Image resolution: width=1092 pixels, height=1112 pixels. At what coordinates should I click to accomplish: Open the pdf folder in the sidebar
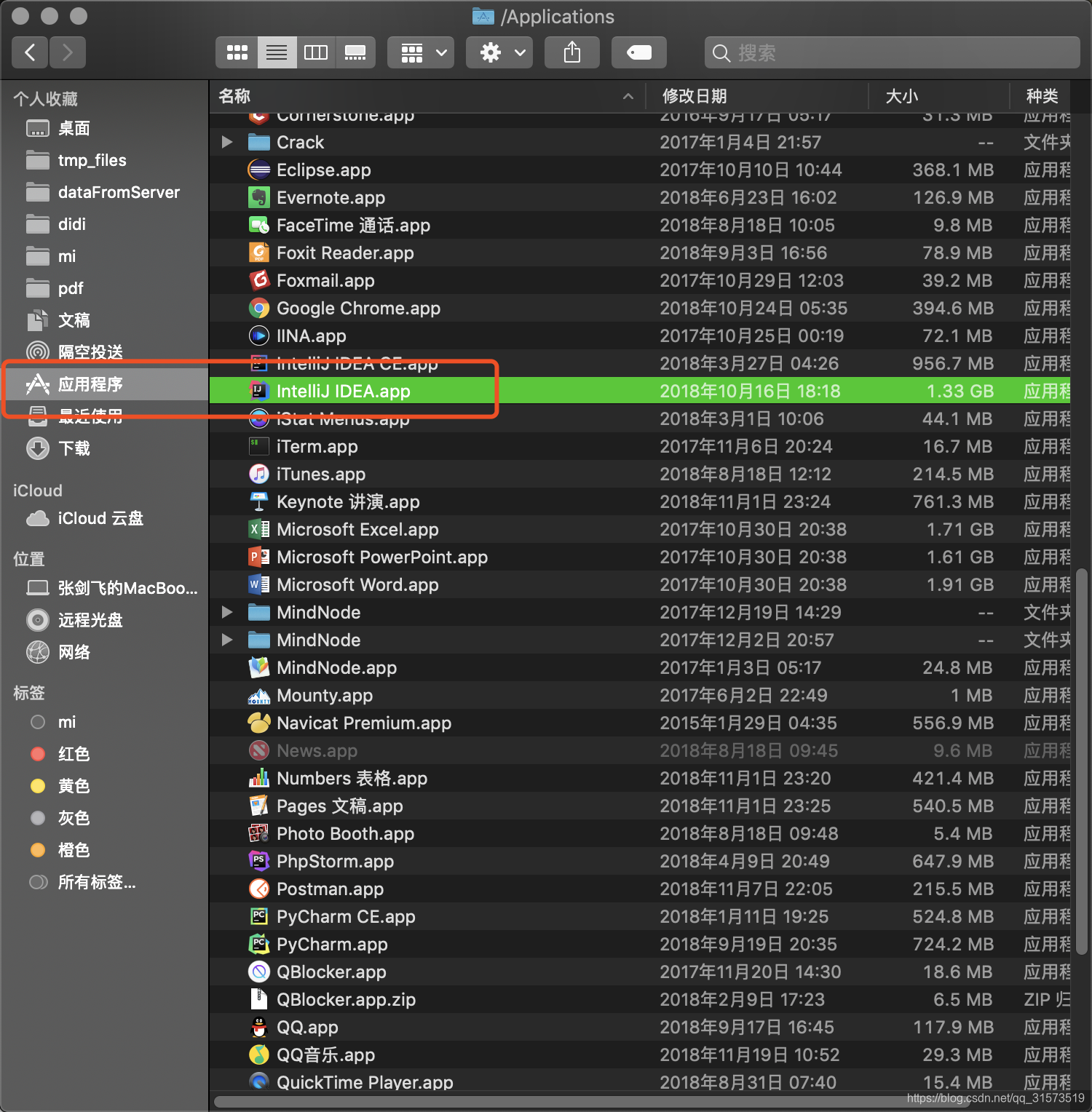pos(106,288)
